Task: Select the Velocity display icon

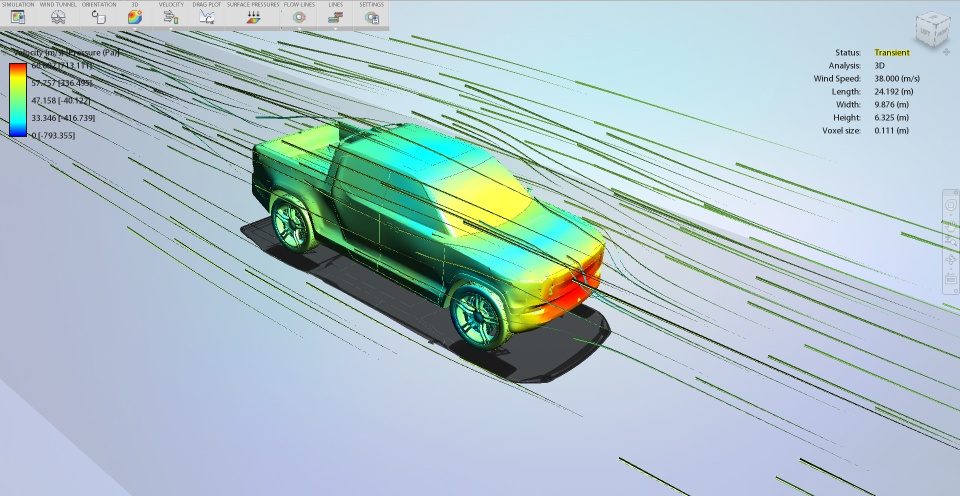Action: tap(171, 17)
